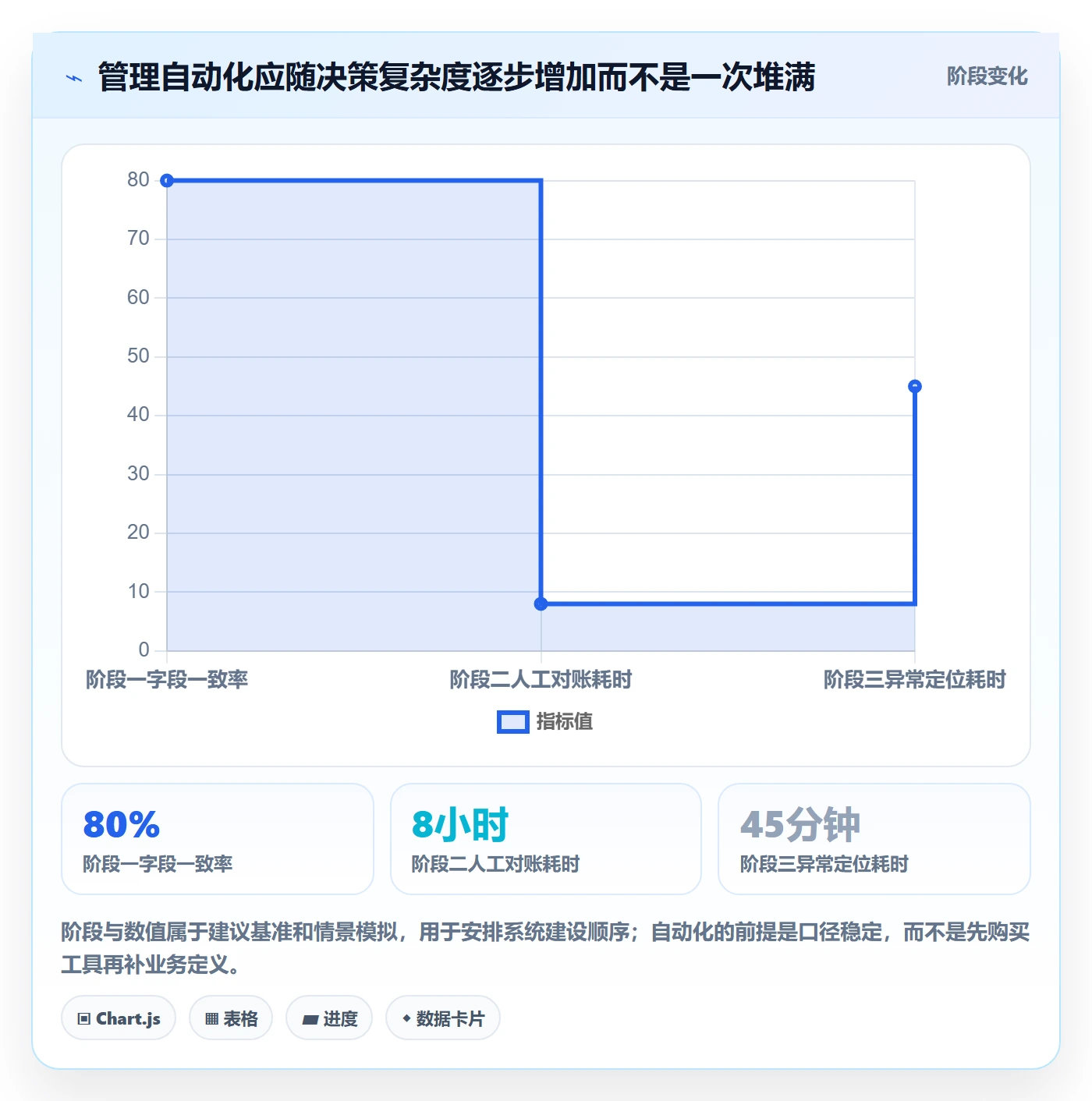Viewport: 1092px width, 1101px height.
Task: Select the data point at value 45
Action: click(915, 387)
